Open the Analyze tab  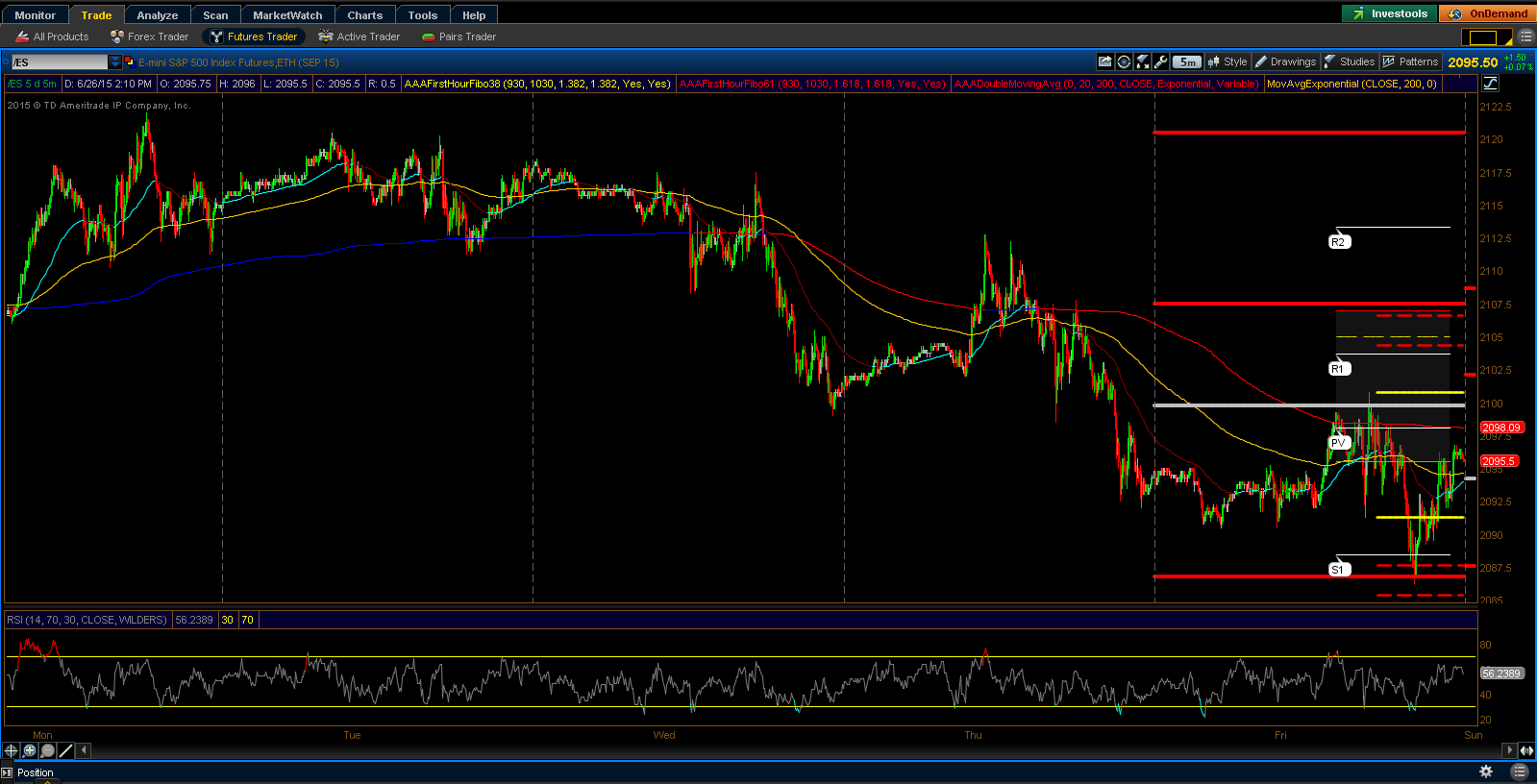[158, 15]
